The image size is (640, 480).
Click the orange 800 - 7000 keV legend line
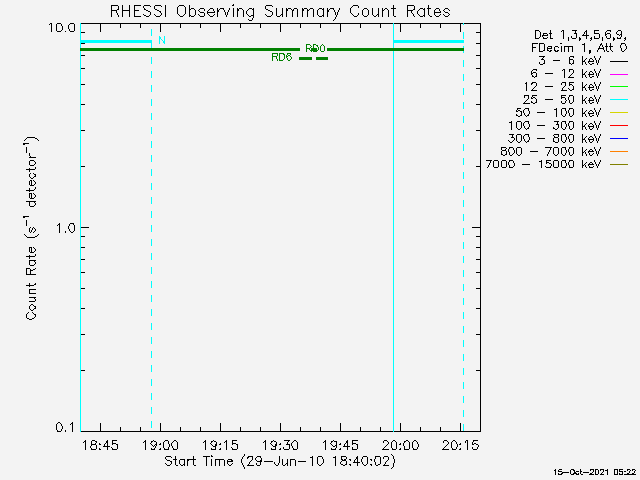click(618, 152)
